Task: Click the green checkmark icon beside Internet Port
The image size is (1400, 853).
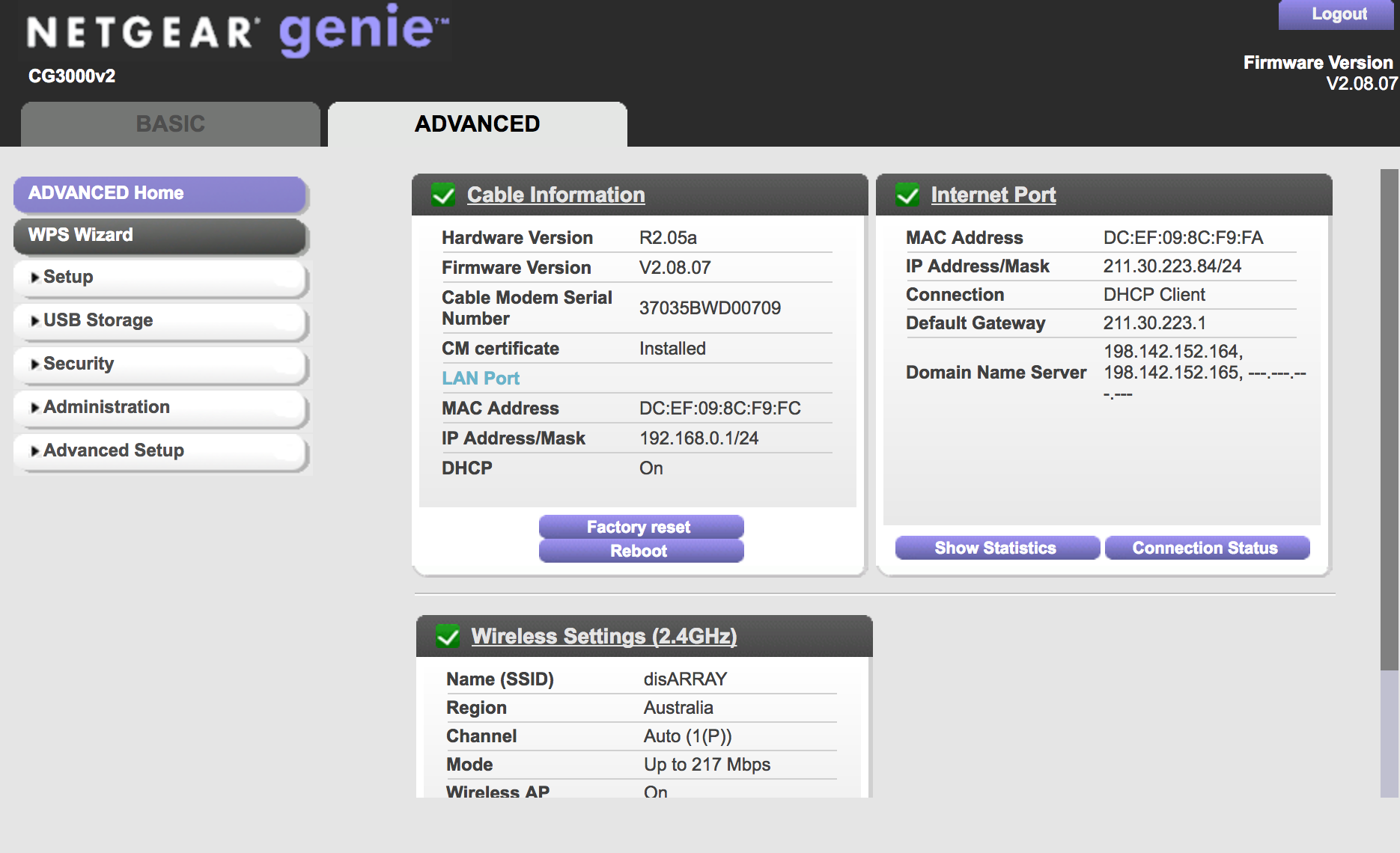Action: pyautogui.click(x=907, y=195)
